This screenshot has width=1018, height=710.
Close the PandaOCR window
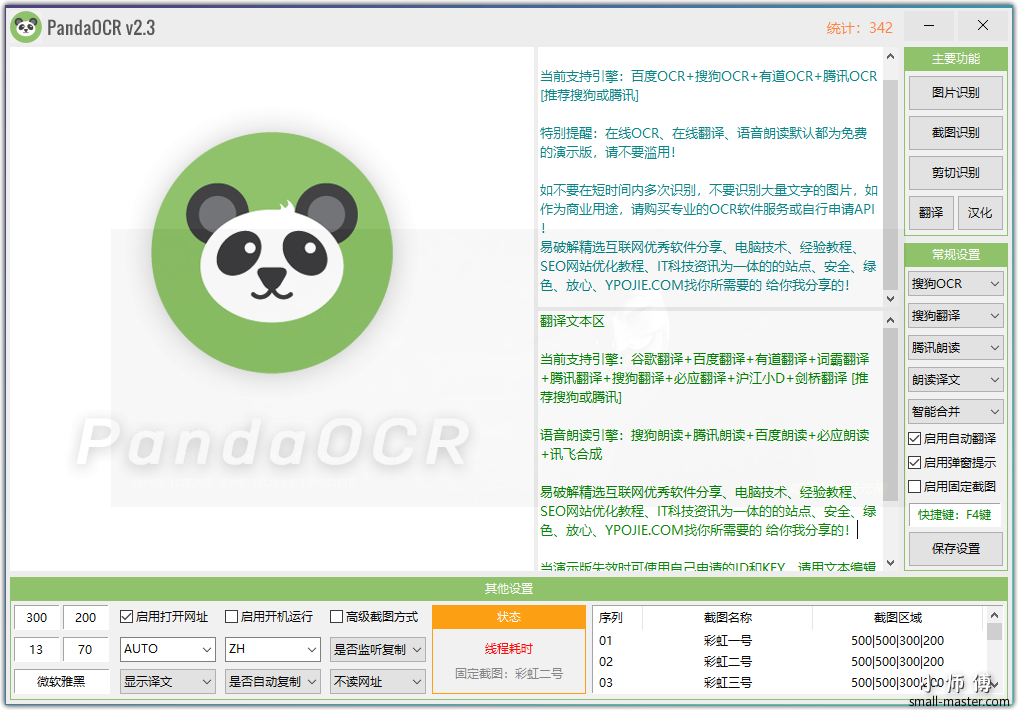(983, 26)
